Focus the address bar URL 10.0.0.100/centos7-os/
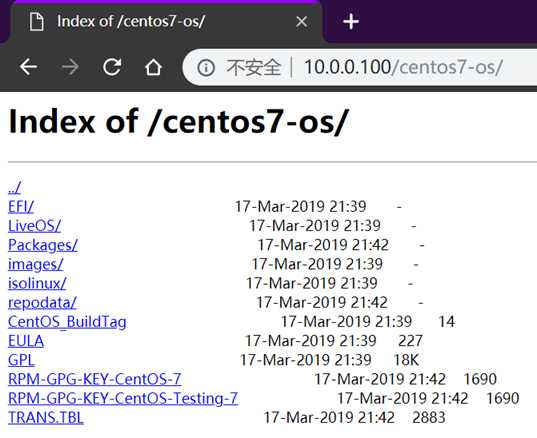Image resolution: width=537 pixels, height=438 pixels. pyautogui.click(x=403, y=67)
